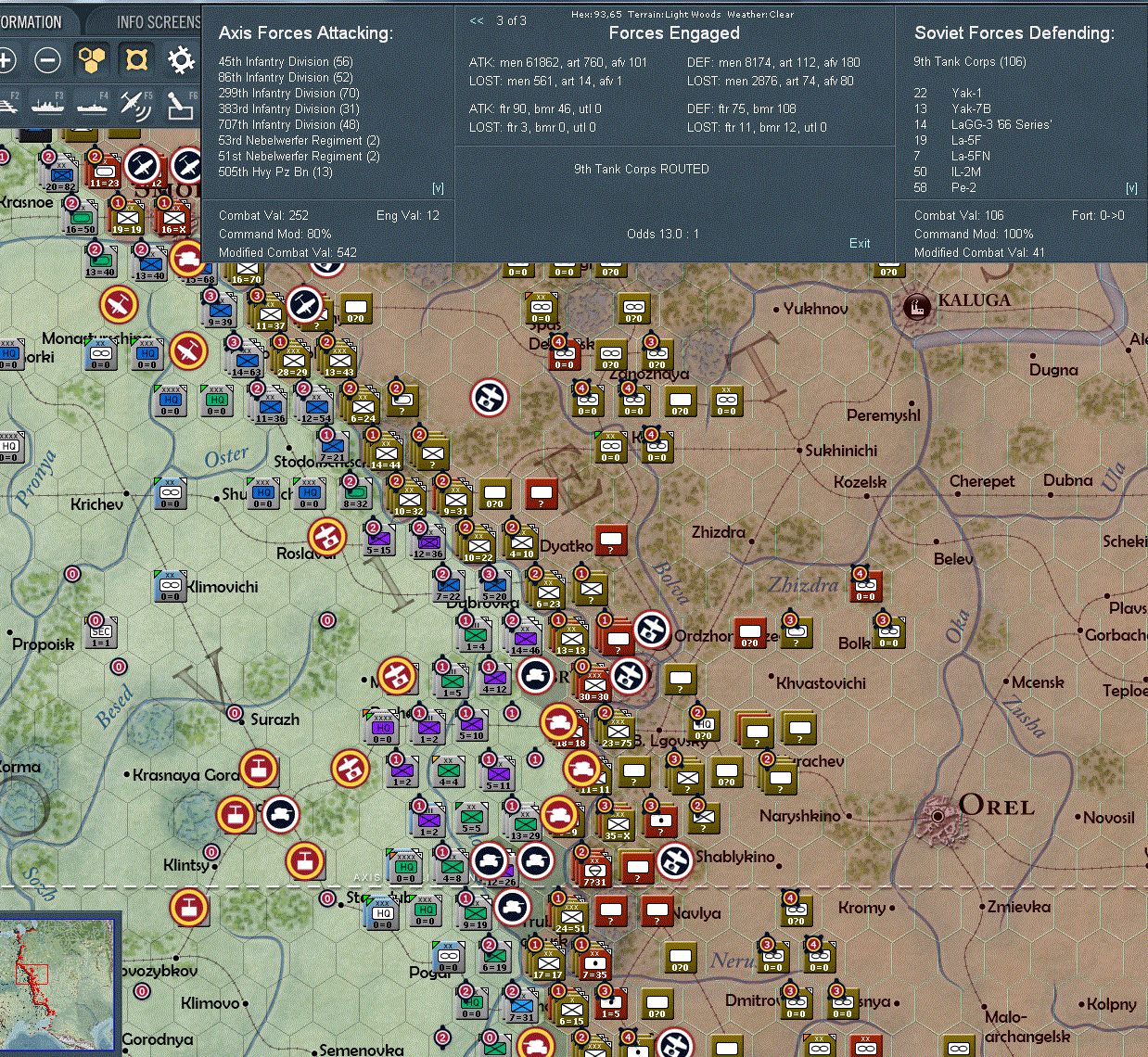Select the KALUGA factory city icon

tap(917, 305)
